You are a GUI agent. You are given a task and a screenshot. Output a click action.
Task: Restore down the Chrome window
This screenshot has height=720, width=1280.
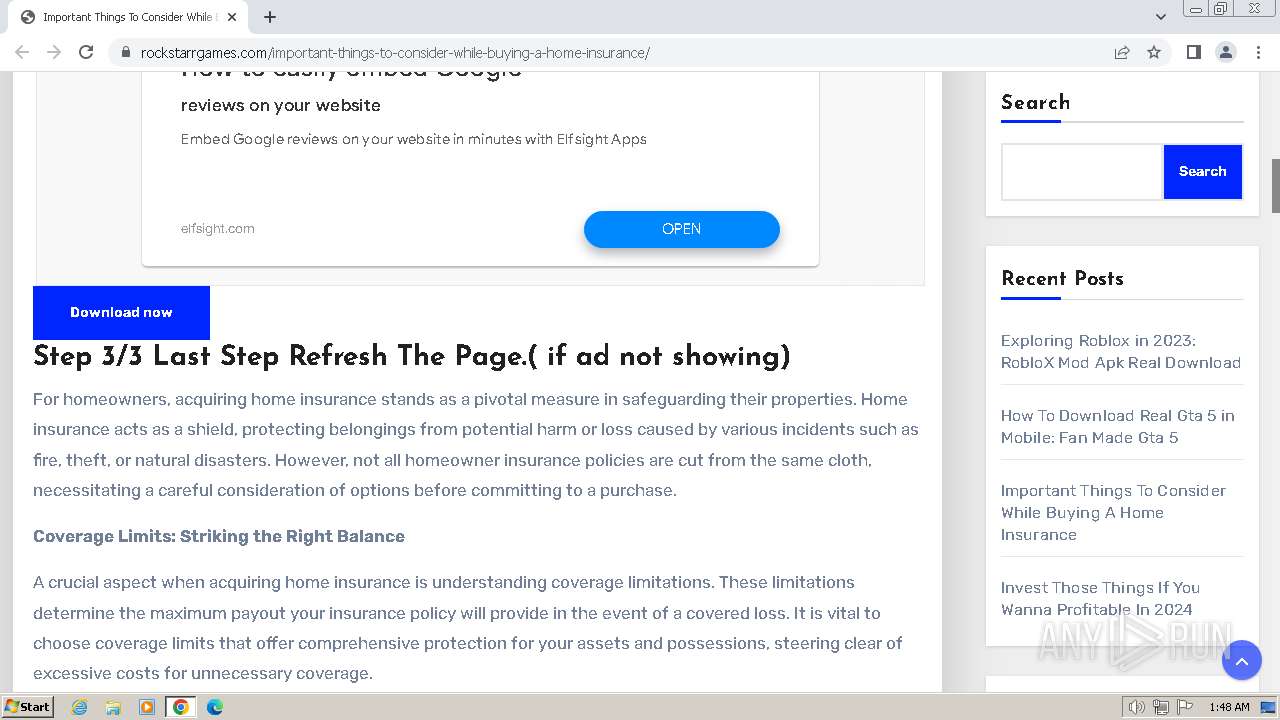coord(1221,9)
